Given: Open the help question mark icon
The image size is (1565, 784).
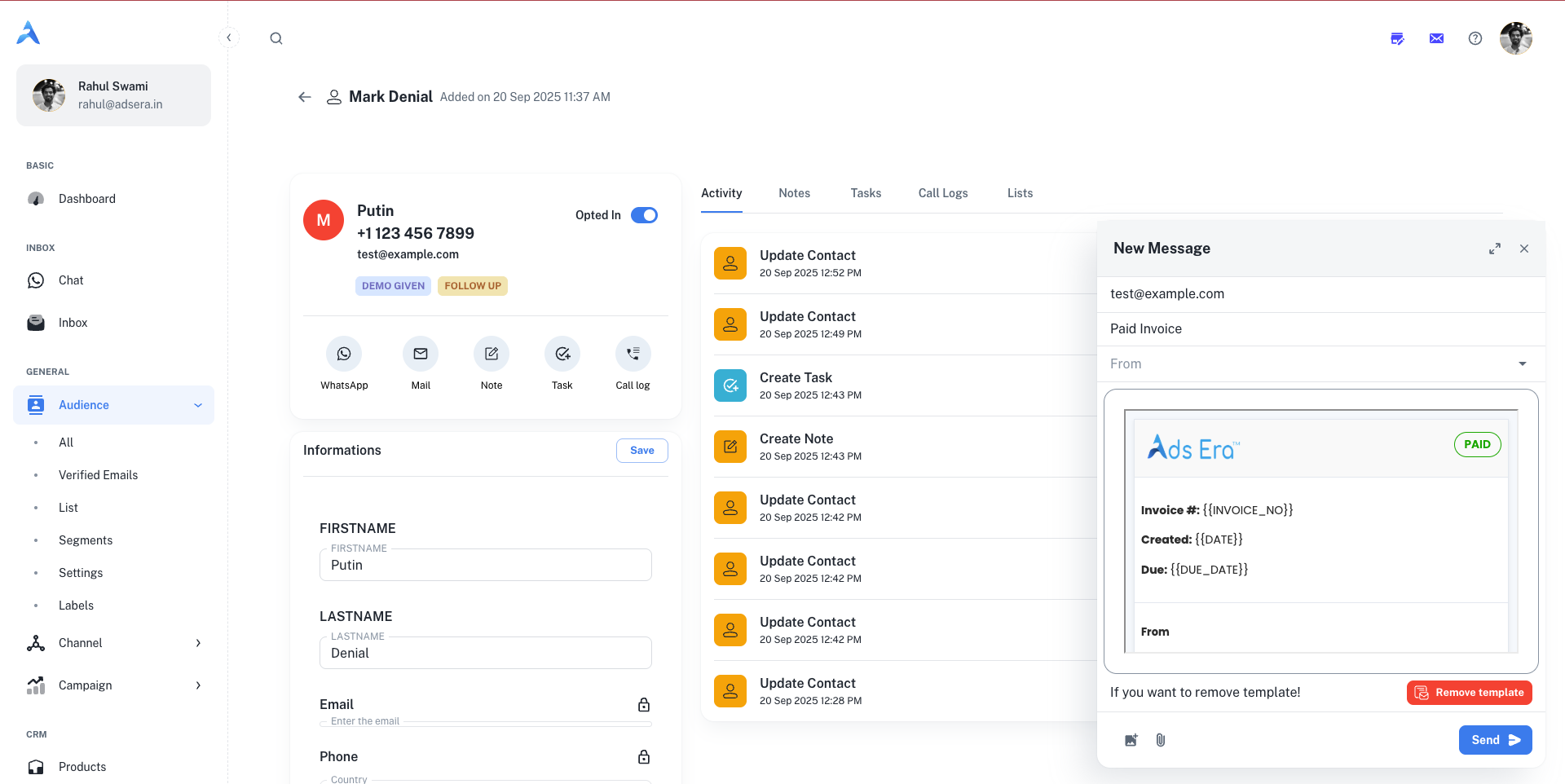Looking at the screenshot, I should click(x=1475, y=38).
